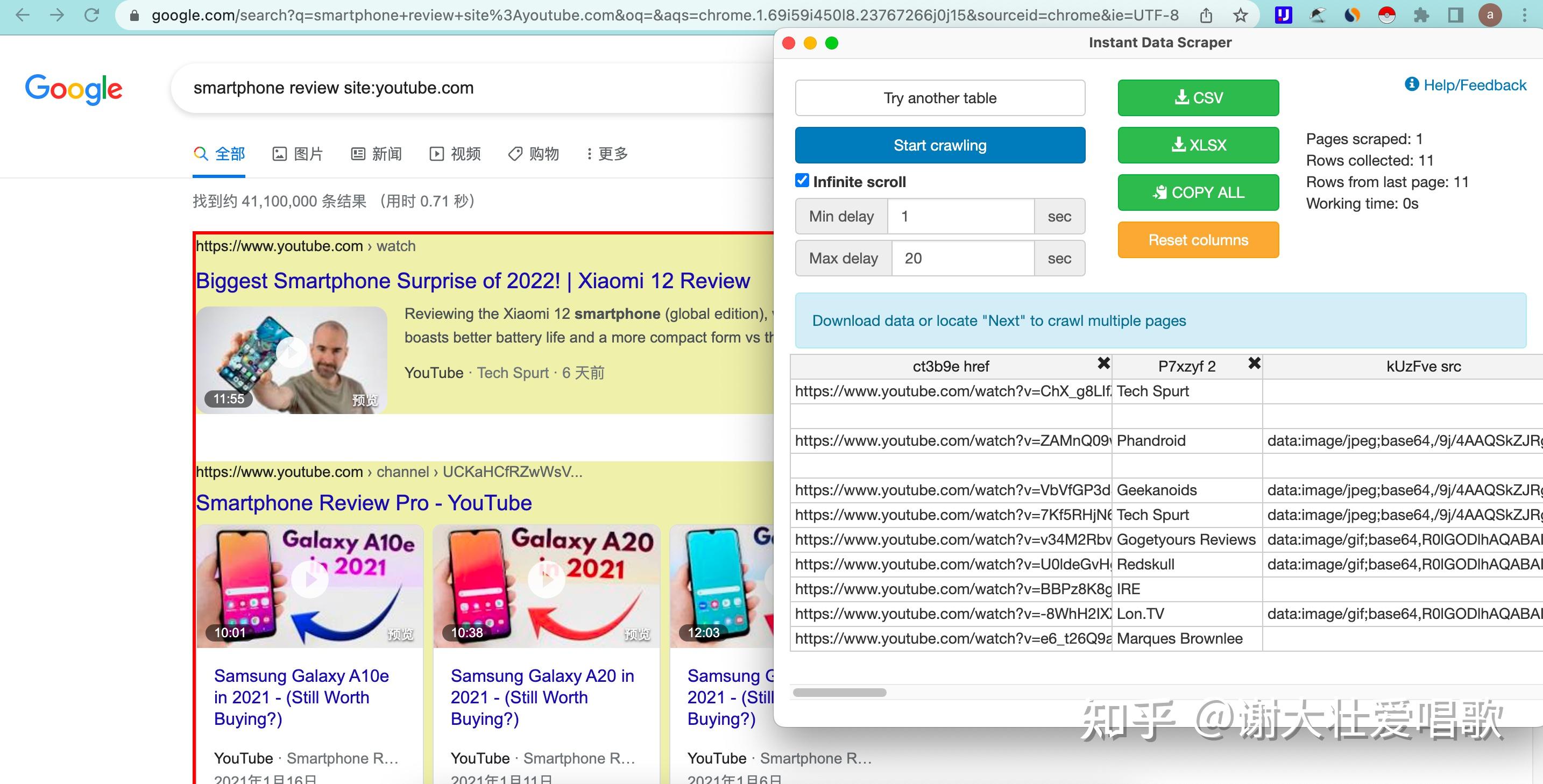1543x784 pixels.
Task: Click the share page icon
Action: click(x=1206, y=16)
